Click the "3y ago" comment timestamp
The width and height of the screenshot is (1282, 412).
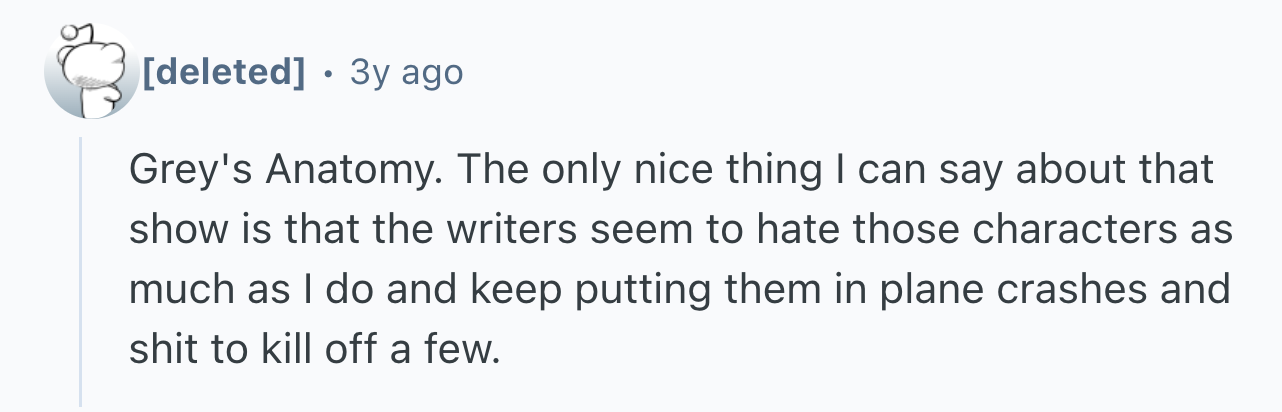click(x=406, y=72)
